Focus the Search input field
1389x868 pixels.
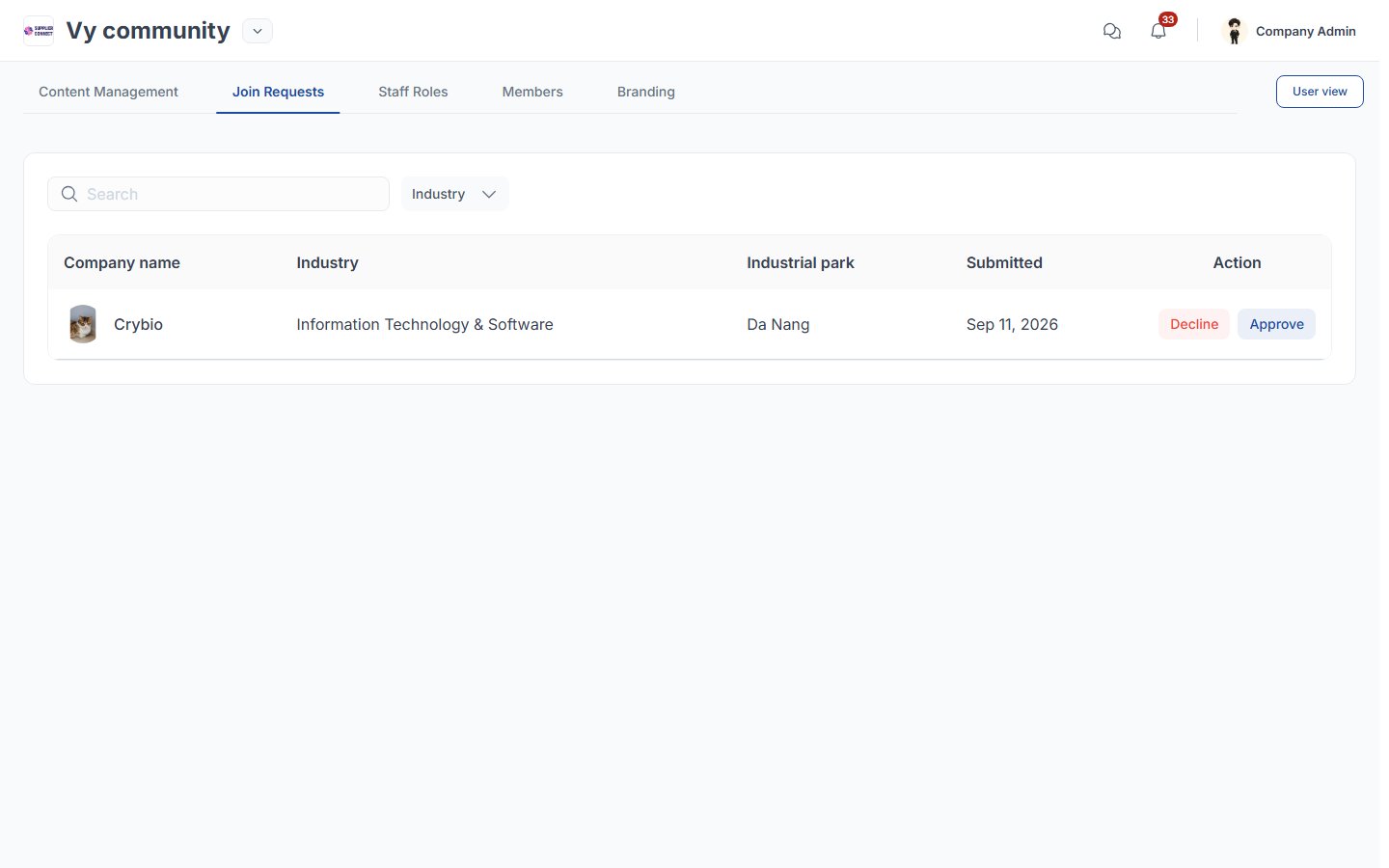(218, 194)
